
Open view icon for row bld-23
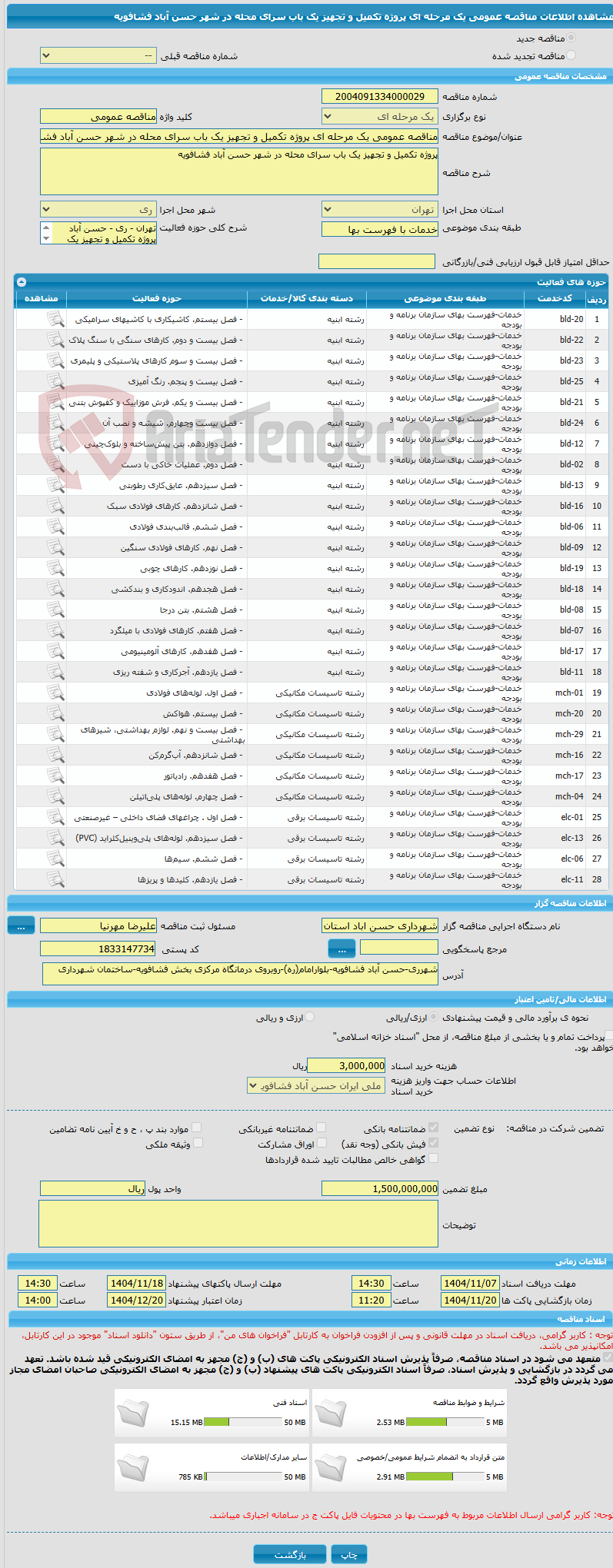pyautogui.click(x=55, y=360)
